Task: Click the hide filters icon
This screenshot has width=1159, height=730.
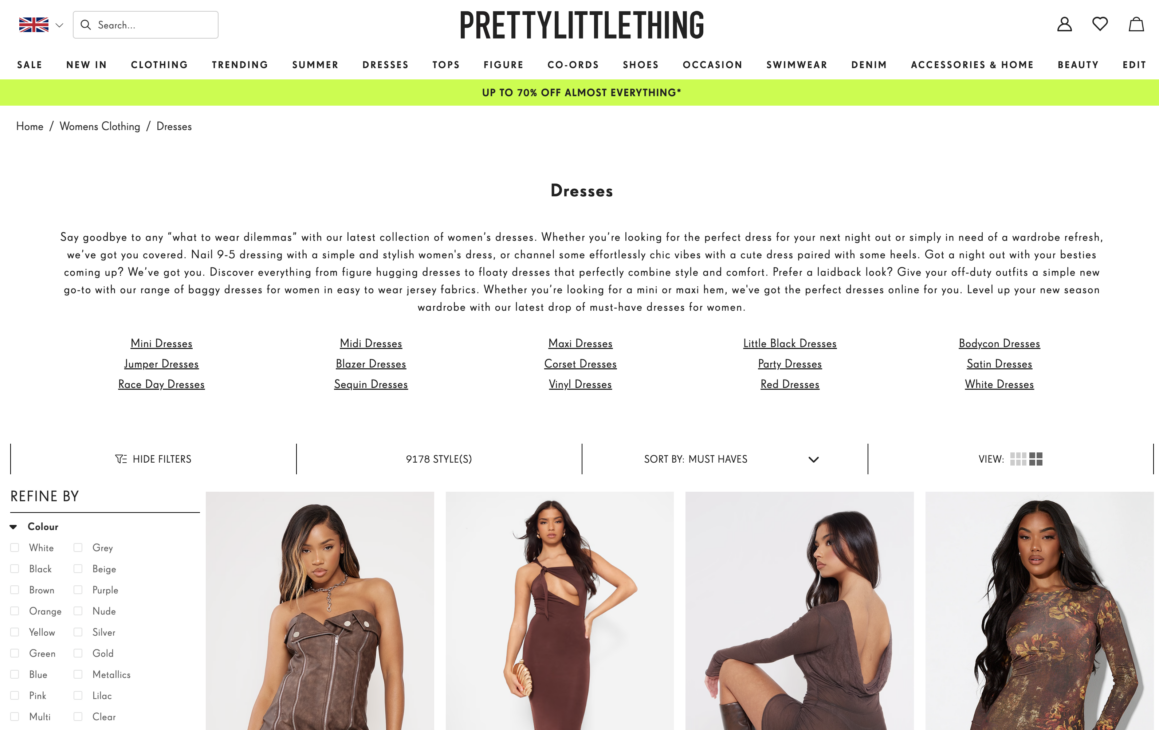Action: click(x=120, y=459)
